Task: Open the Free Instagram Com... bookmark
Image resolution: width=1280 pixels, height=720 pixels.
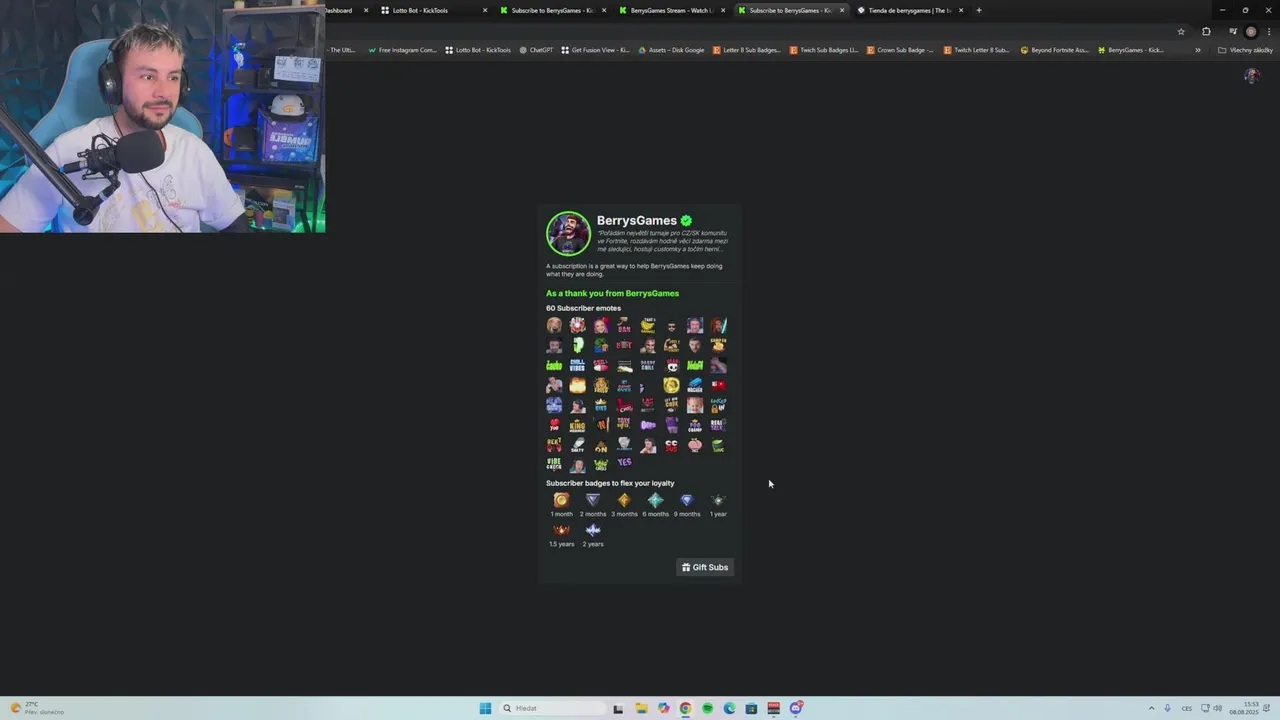Action: tap(402, 50)
